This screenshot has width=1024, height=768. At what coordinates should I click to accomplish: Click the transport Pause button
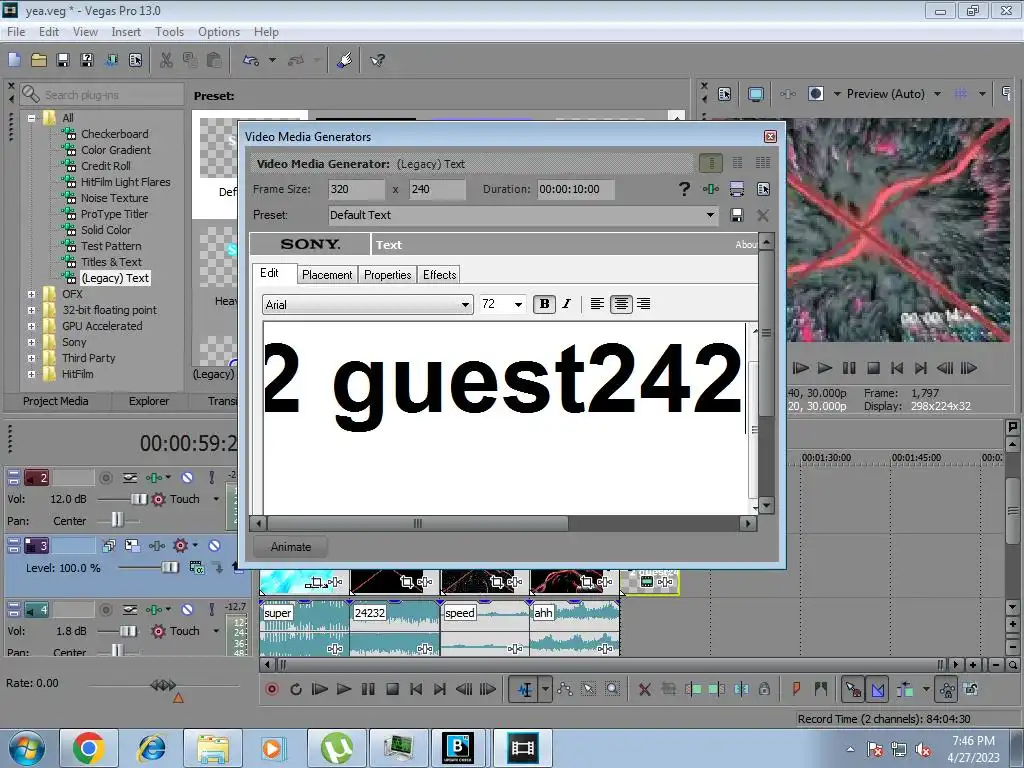368,689
